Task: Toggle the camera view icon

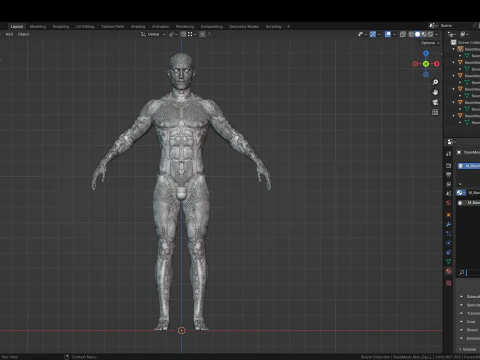Action: coord(435,102)
